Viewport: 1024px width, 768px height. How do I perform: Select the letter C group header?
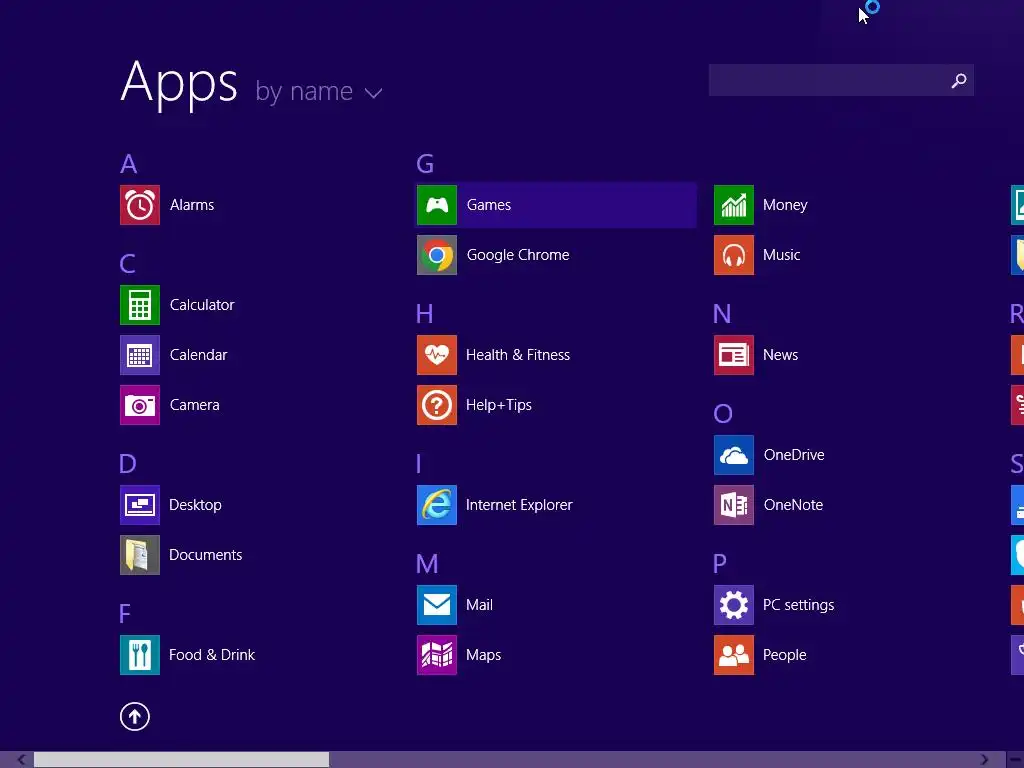128,264
